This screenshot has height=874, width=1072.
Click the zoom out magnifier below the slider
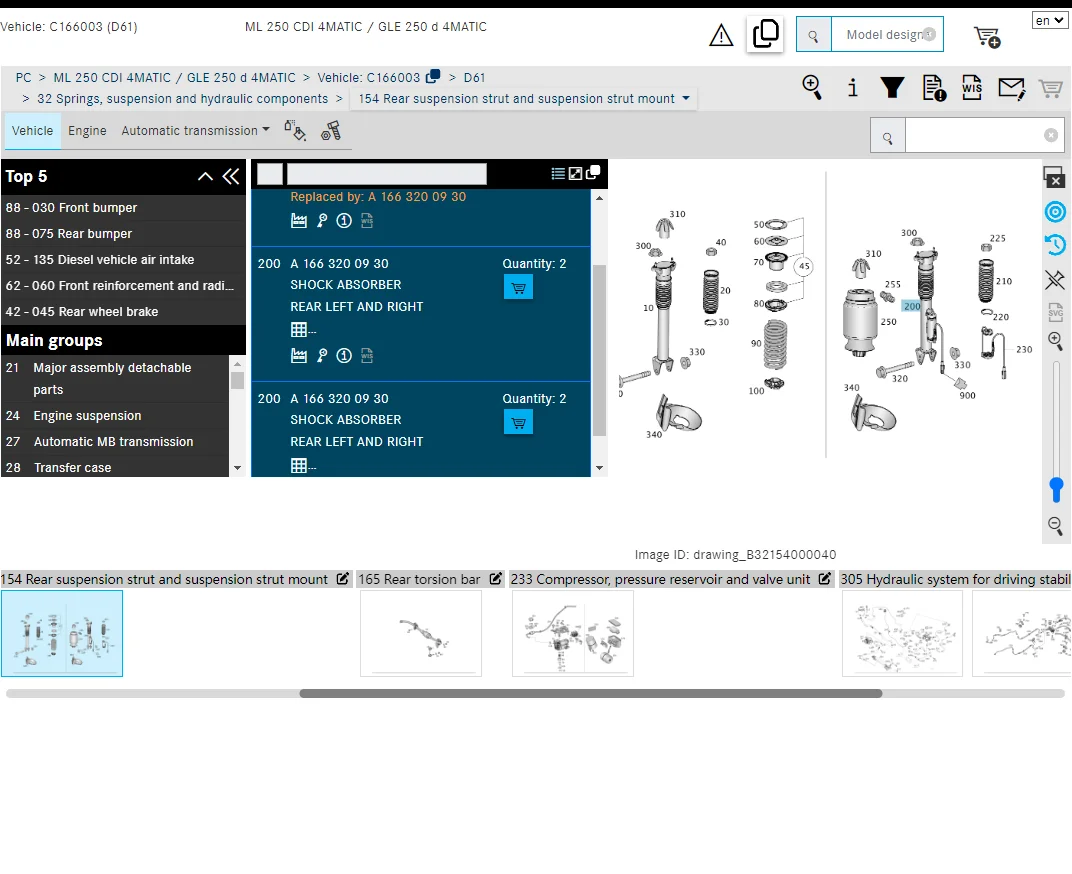pos(1056,525)
